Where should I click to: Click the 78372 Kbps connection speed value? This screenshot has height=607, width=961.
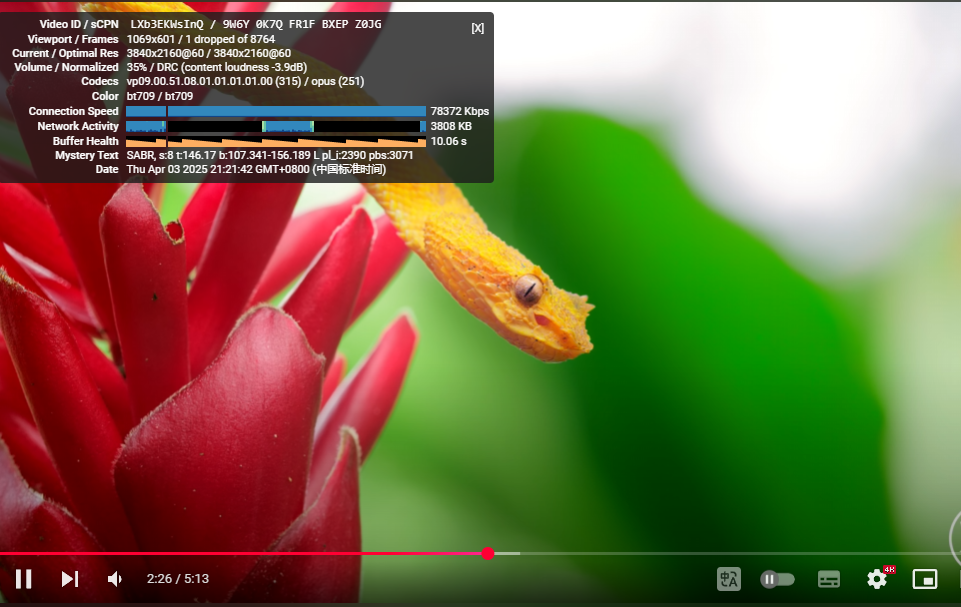460,111
